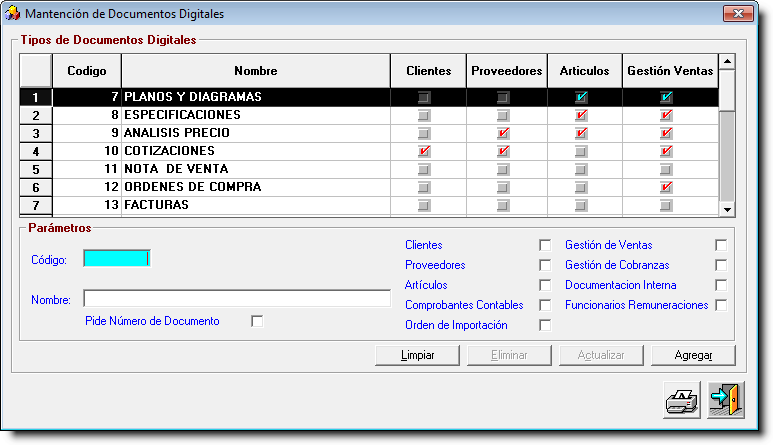Toggle Clientes checkbox for FACTURAS row
Screen dimensions: 773x445
pos(424,205)
